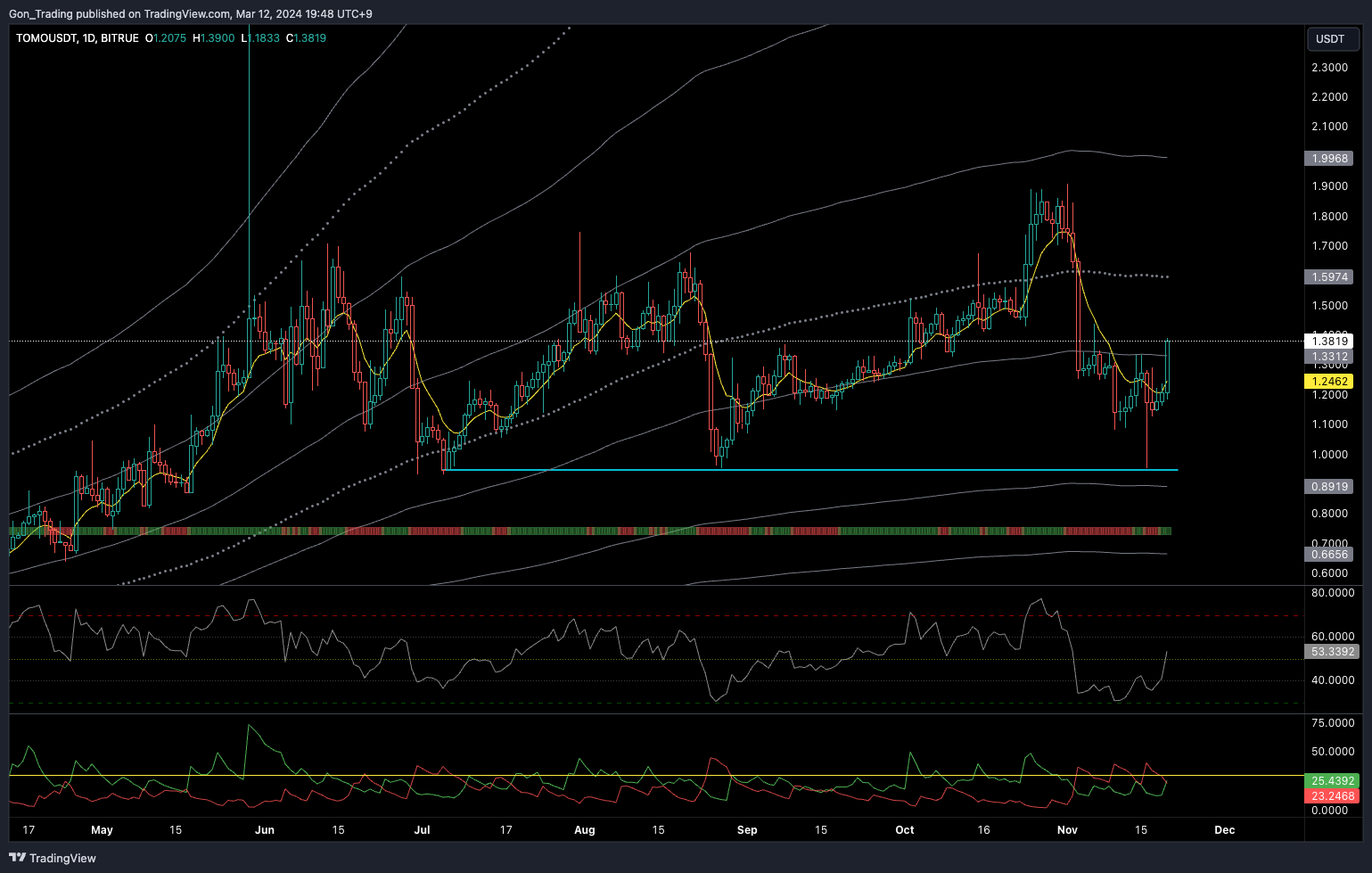Viewport: 1372px width, 873px height.
Task: Click the 16 date label on time axis
Action: [x=984, y=830]
